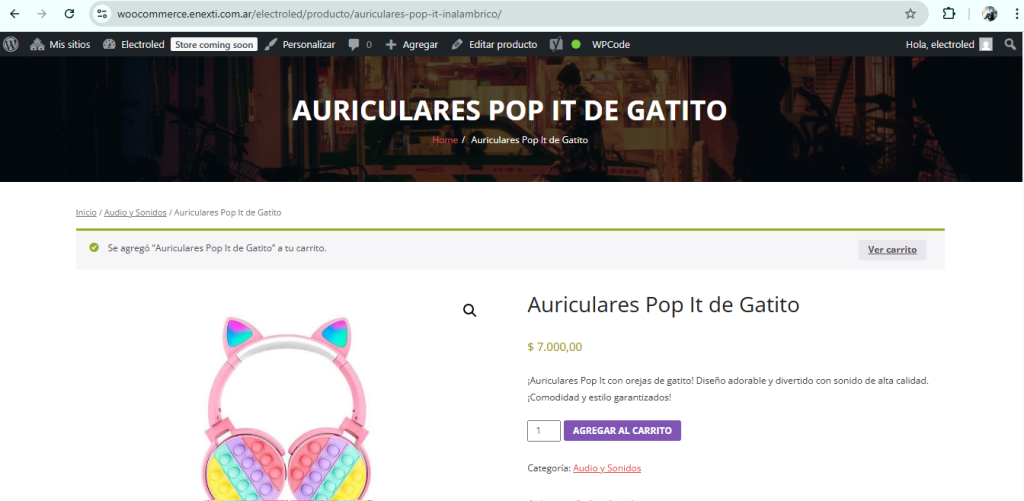Expand the Mis sitios menu
The image size is (1024, 501).
pyautogui.click(x=62, y=44)
